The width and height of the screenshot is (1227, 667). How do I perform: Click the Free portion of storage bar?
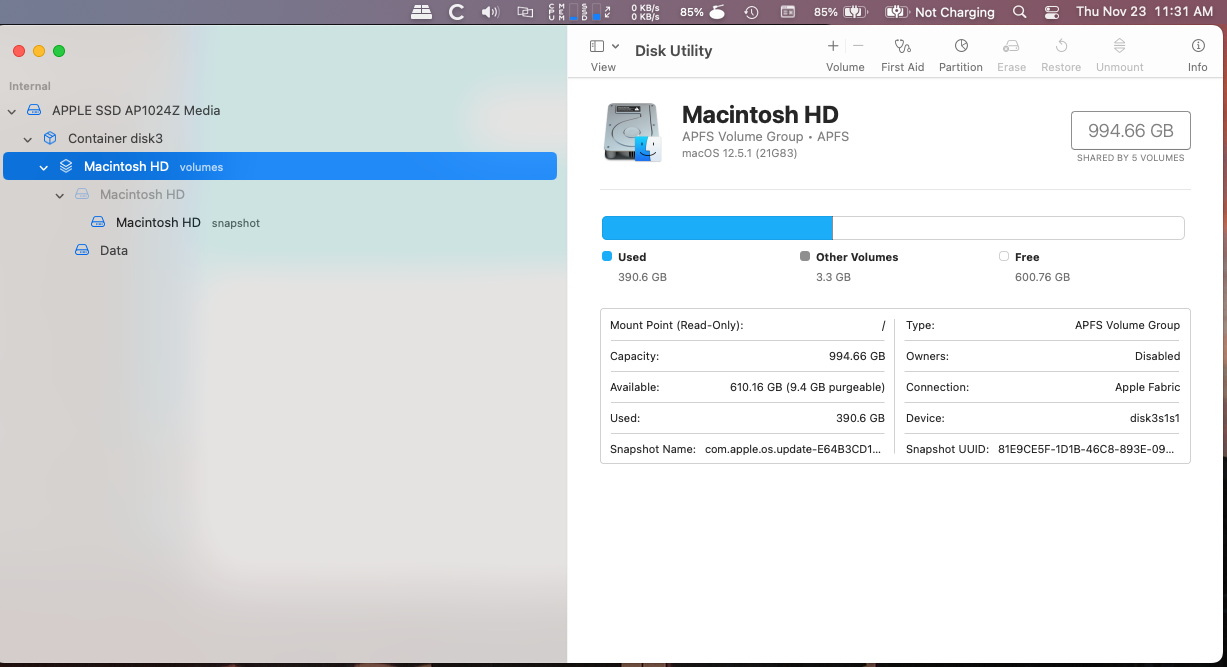(1010, 228)
